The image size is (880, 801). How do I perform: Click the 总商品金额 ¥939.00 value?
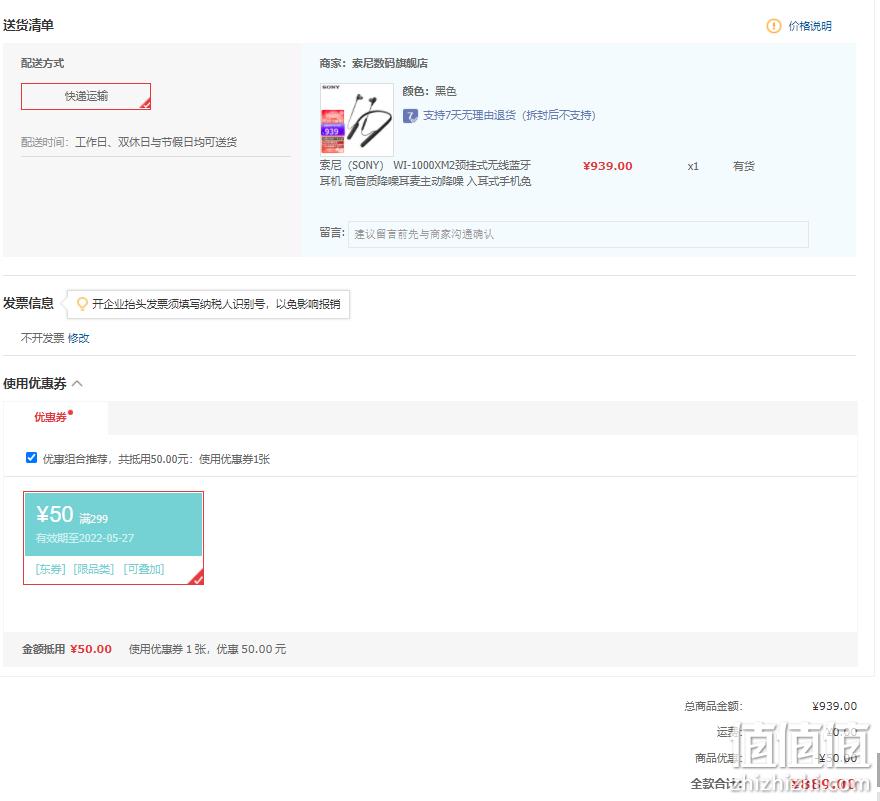(x=835, y=706)
